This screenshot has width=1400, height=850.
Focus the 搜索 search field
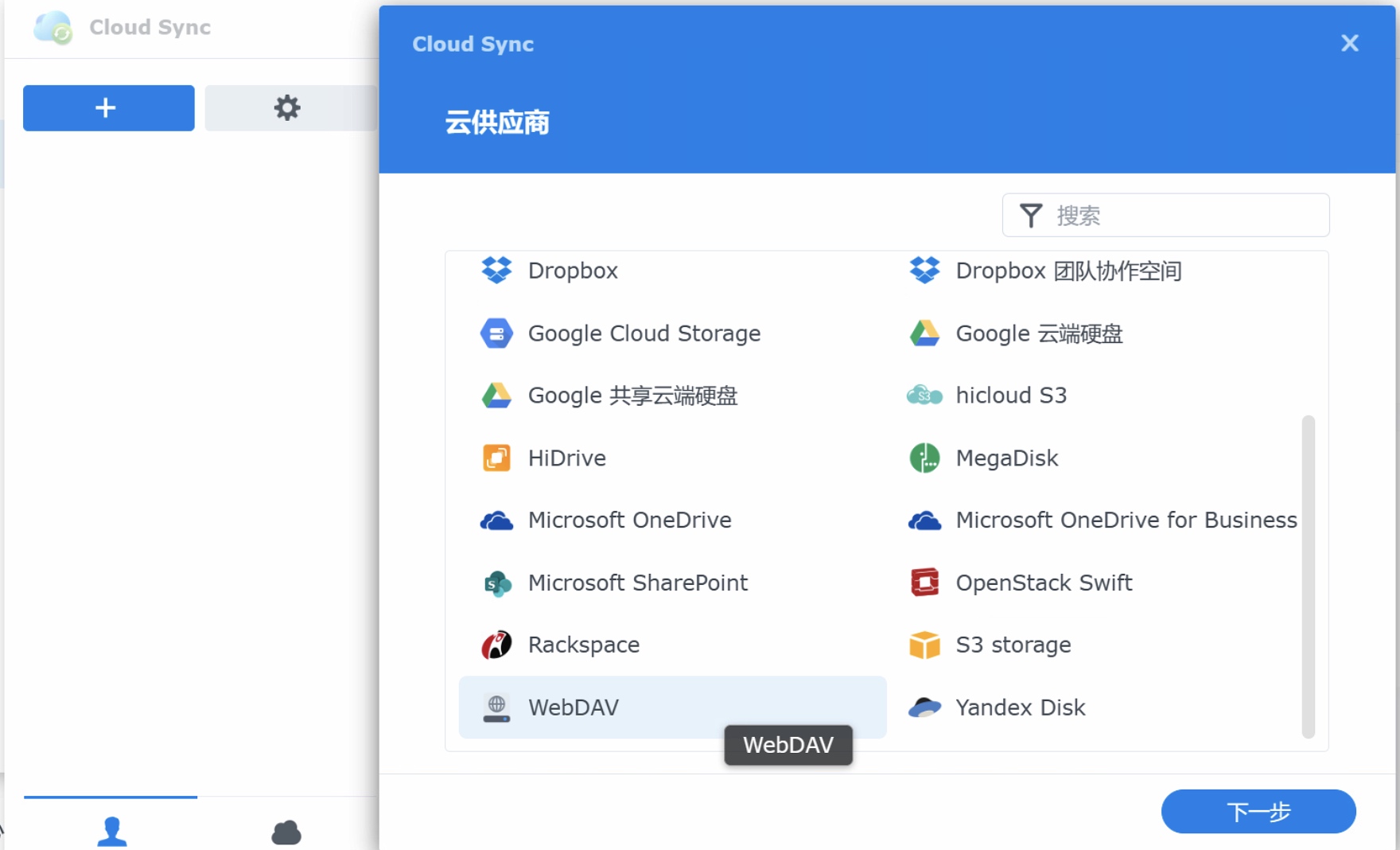click(x=1165, y=215)
